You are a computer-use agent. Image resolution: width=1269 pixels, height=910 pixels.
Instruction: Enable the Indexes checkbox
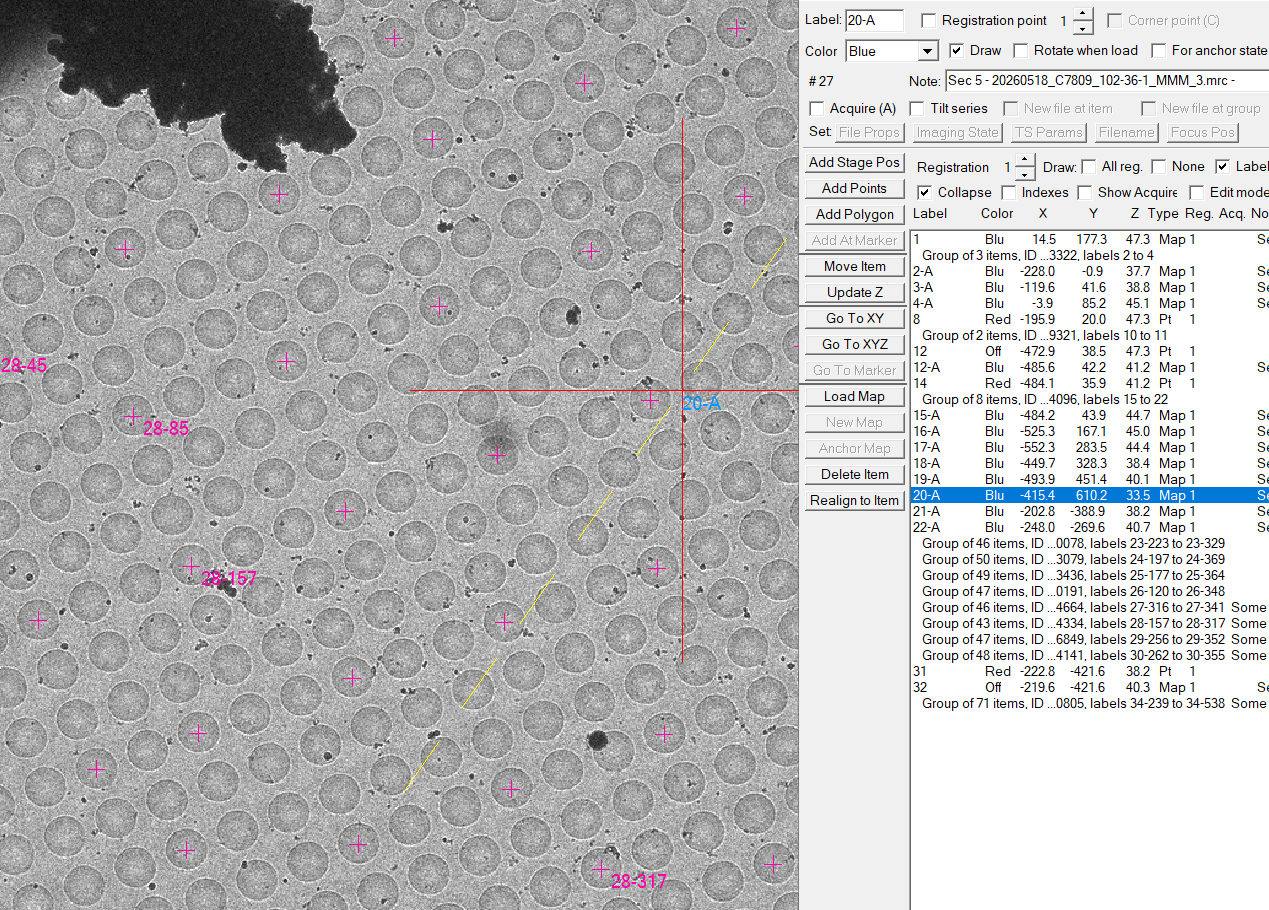coord(1008,192)
